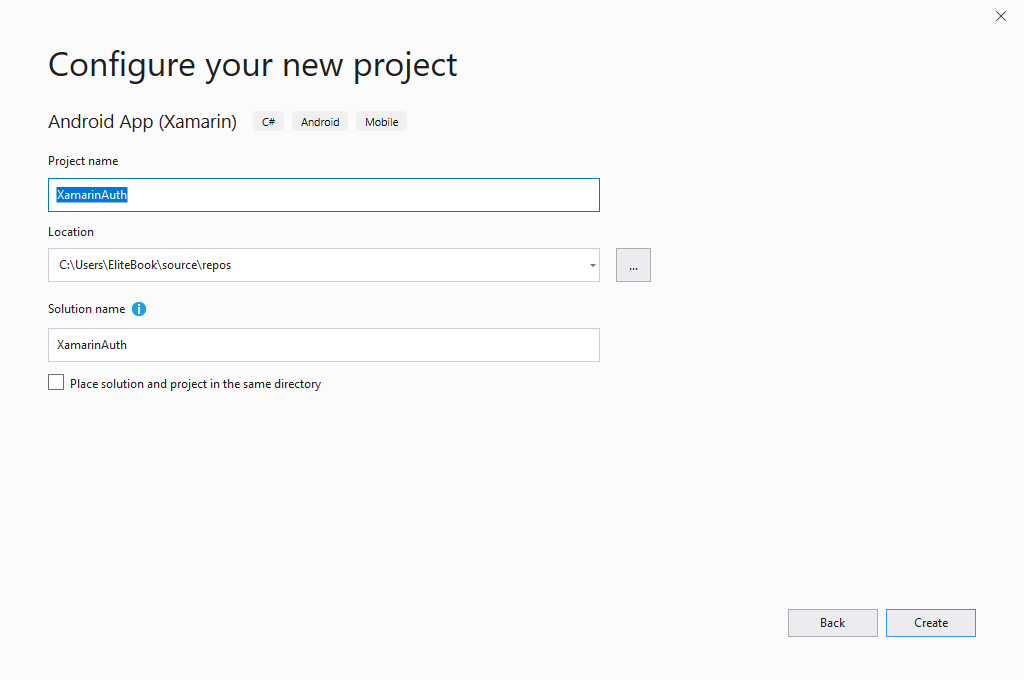Click the Android platform tag
Screen dimensions: 1024x680
point(320,122)
